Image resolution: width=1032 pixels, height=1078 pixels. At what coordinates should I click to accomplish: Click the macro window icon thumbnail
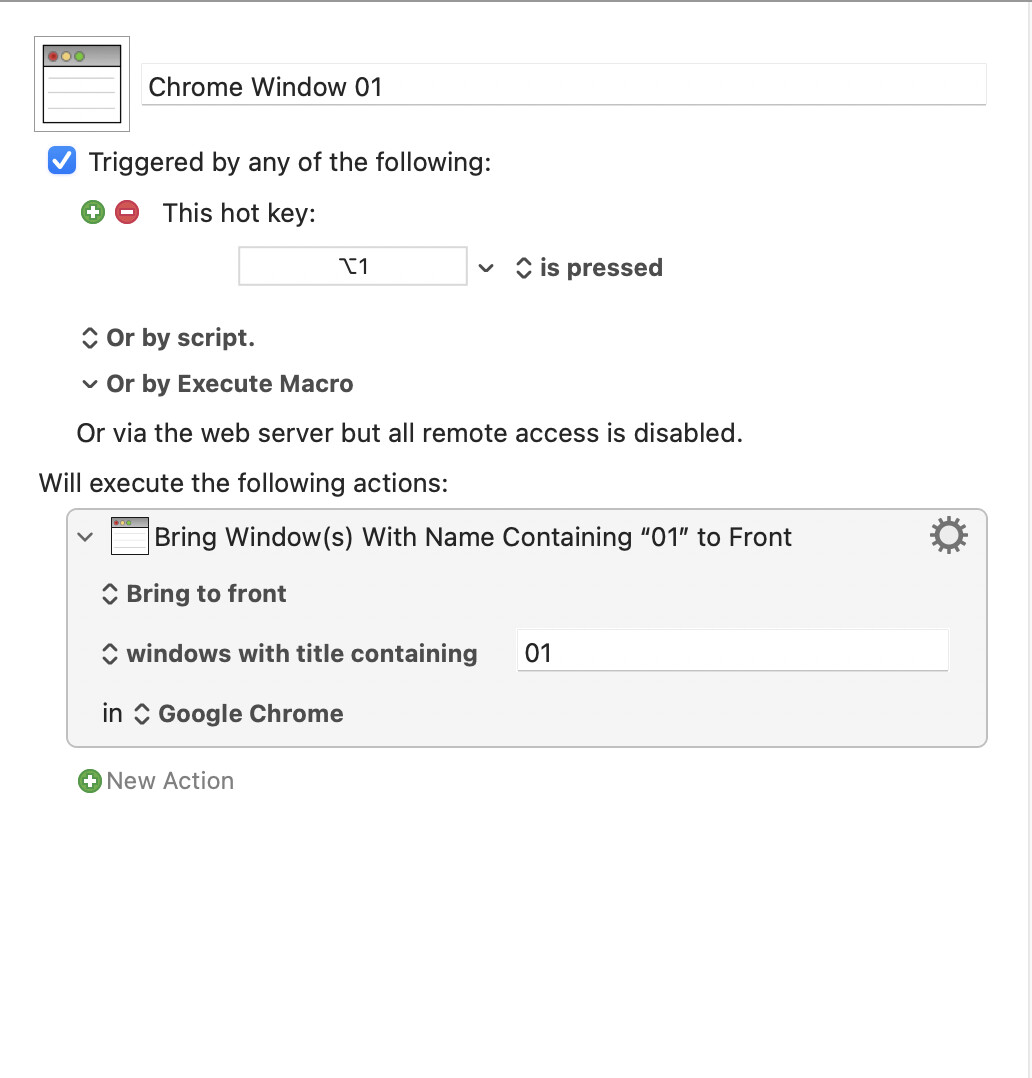[82, 84]
